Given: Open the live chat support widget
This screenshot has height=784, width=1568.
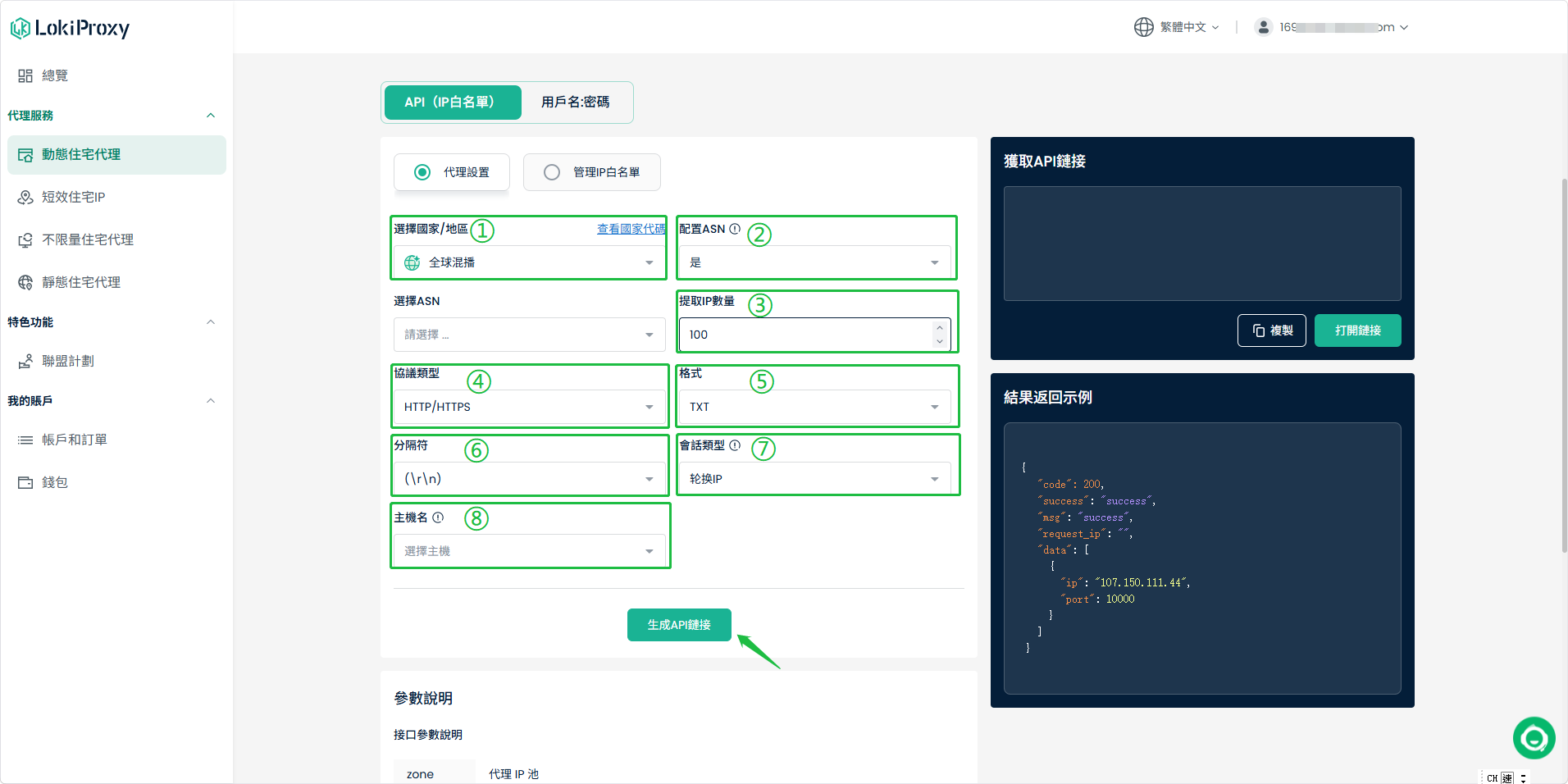Looking at the screenshot, I should (x=1534, y=738).
